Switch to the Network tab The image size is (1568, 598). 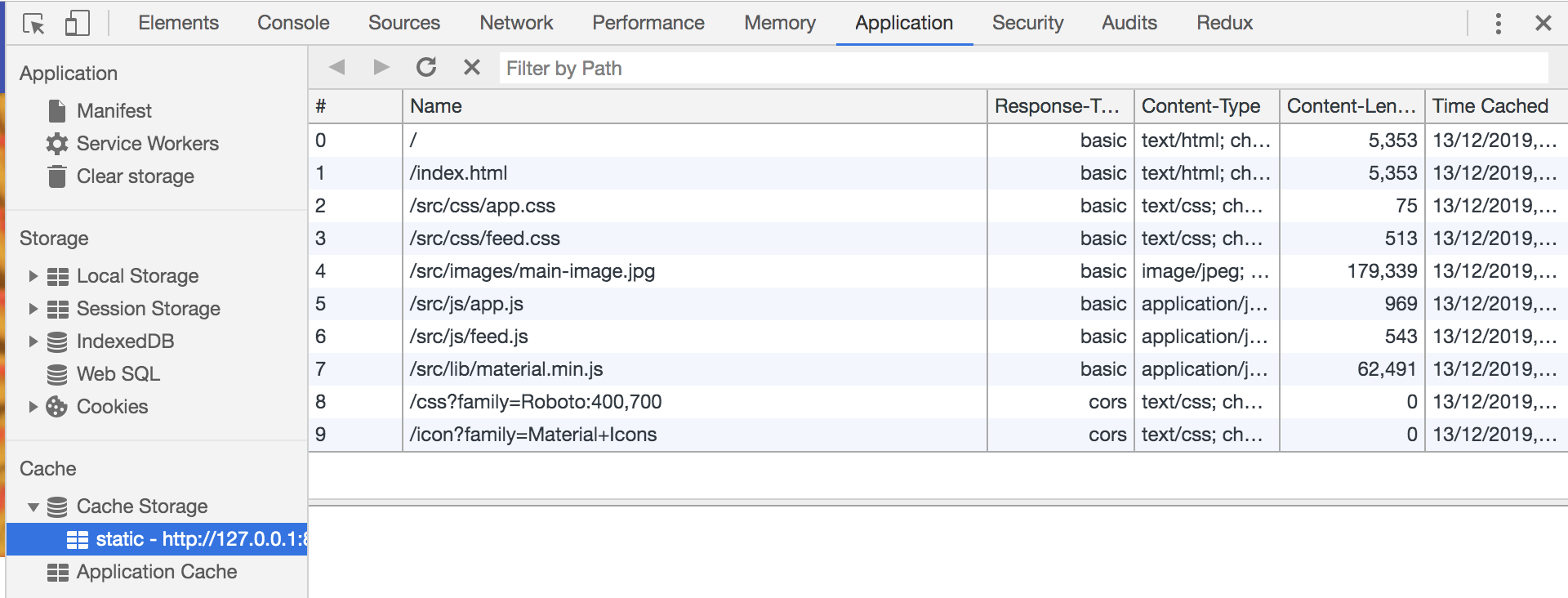click(516, 23)
